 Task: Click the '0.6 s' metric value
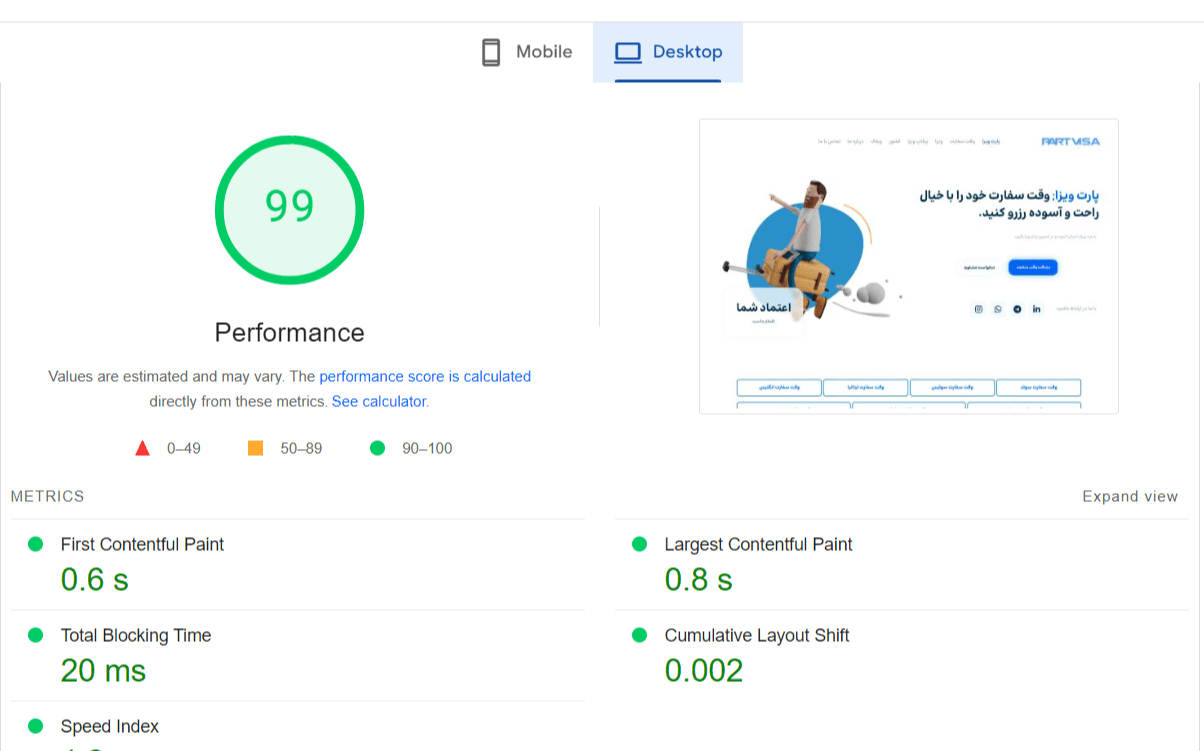coord(95,580)
